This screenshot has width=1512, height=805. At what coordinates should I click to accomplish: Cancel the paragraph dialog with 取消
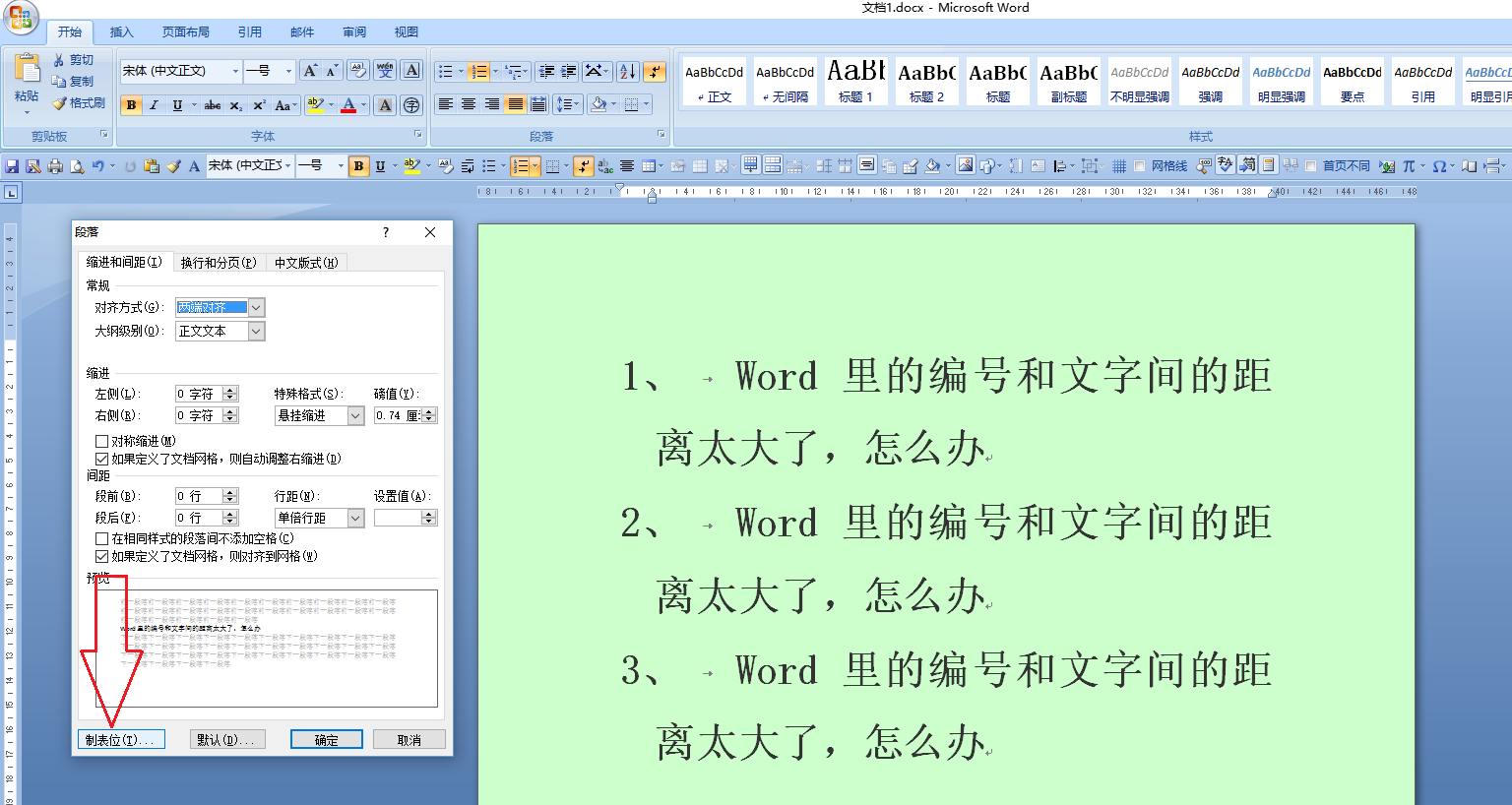click(x=409, y=740)
